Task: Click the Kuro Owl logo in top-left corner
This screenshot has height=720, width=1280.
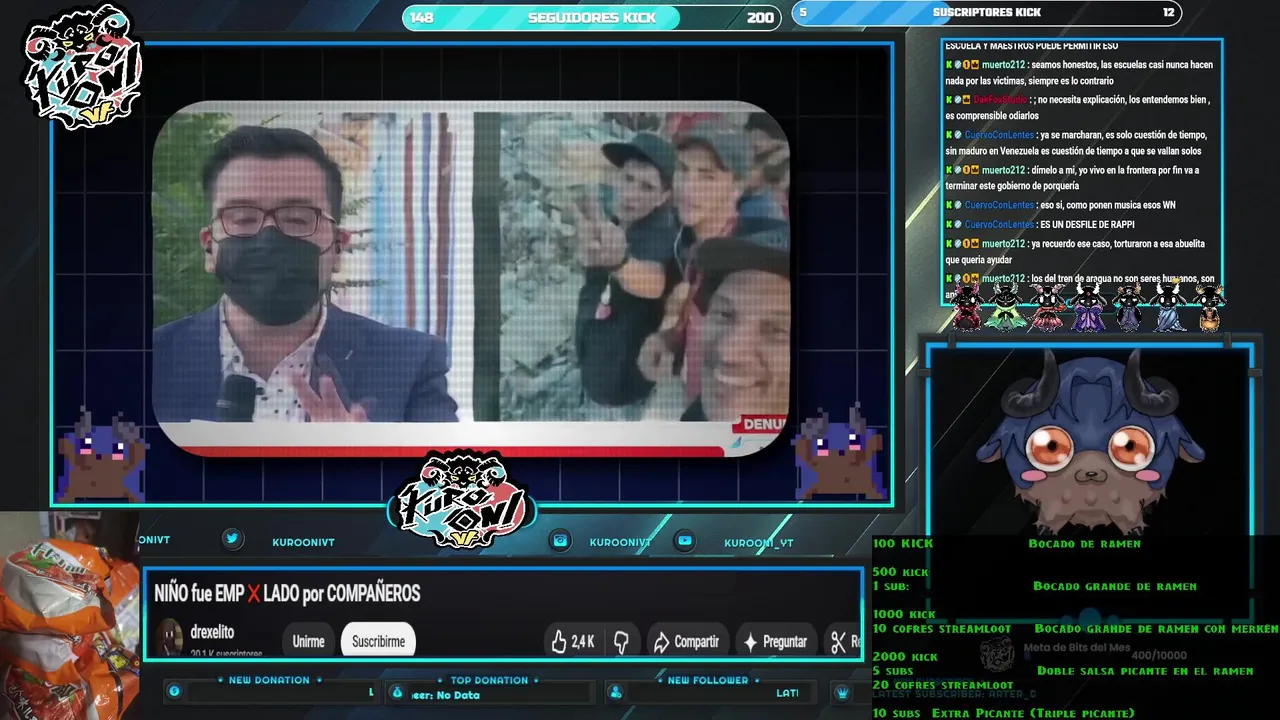Action: [x=82, y=66]
